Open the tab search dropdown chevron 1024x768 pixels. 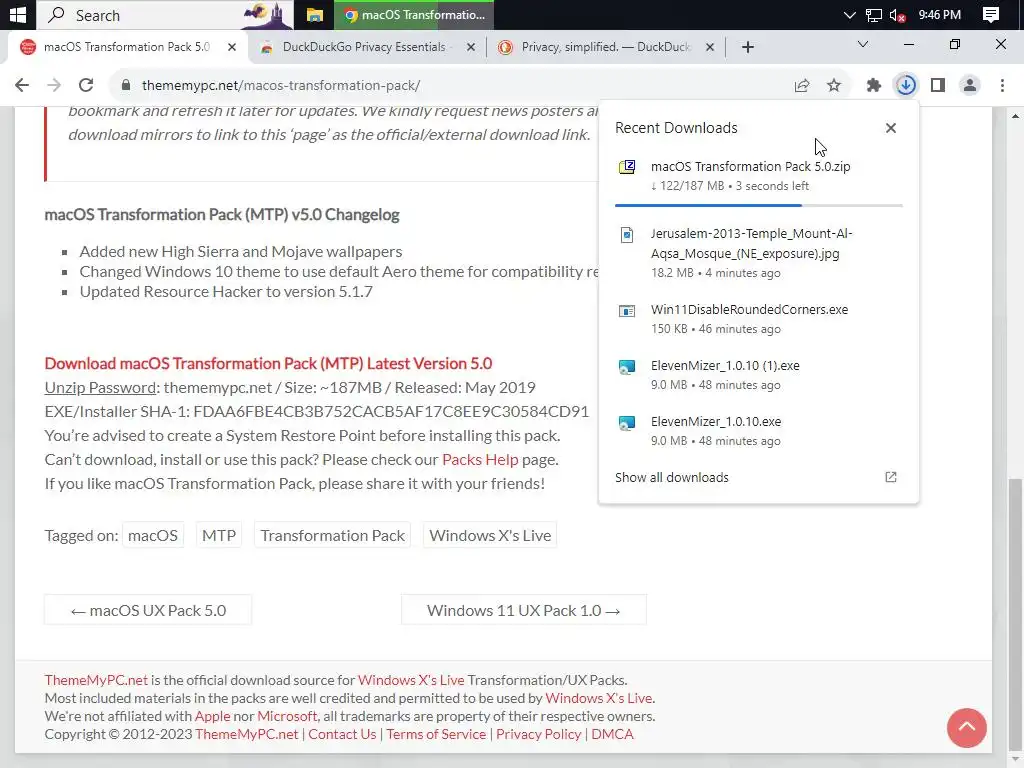coord(863,44)
